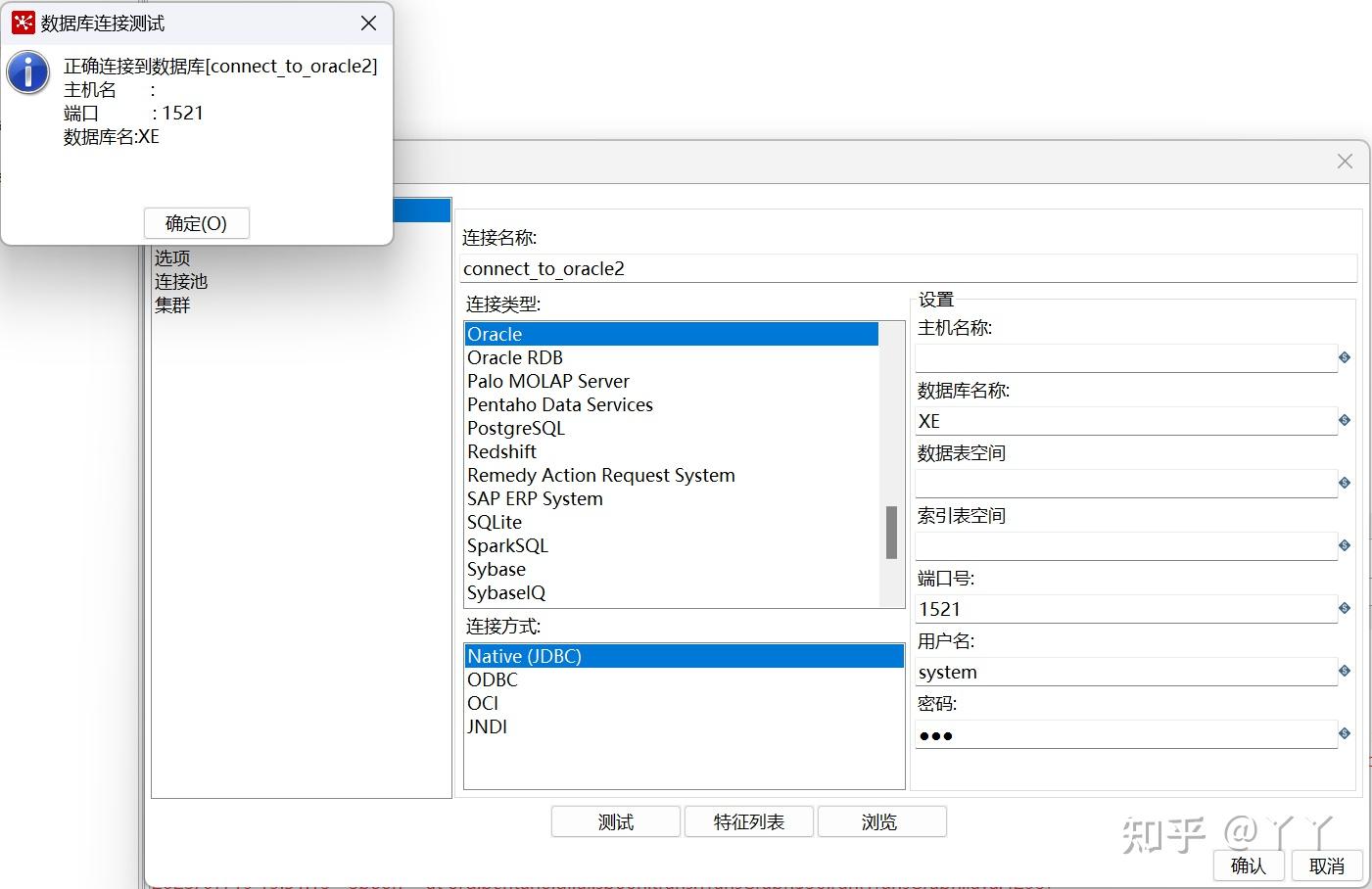Select Sybase connection type
This screenshot has width=1372, height=889.
tap(672, 569)
